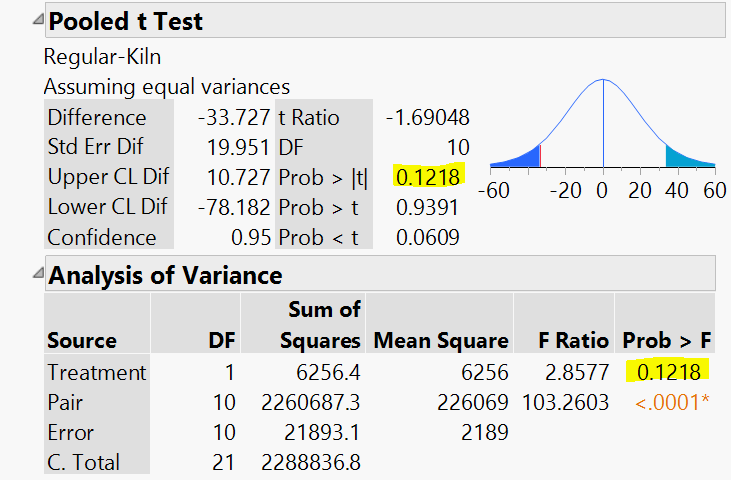This screenshot has width=731, height=480.
Task: Click the Mean Square column header
Action: point(440,341)
